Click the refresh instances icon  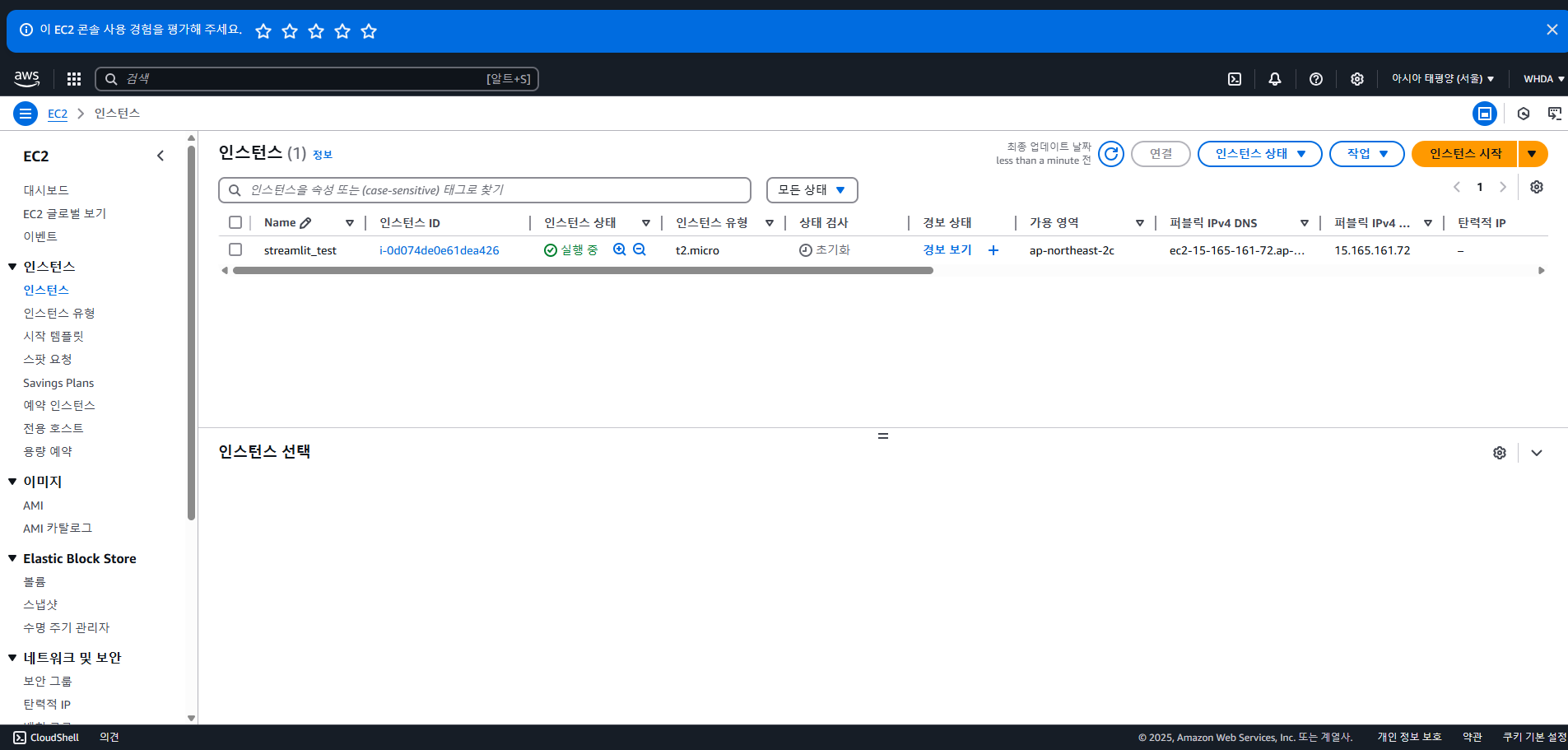[x=1111, y=154]
